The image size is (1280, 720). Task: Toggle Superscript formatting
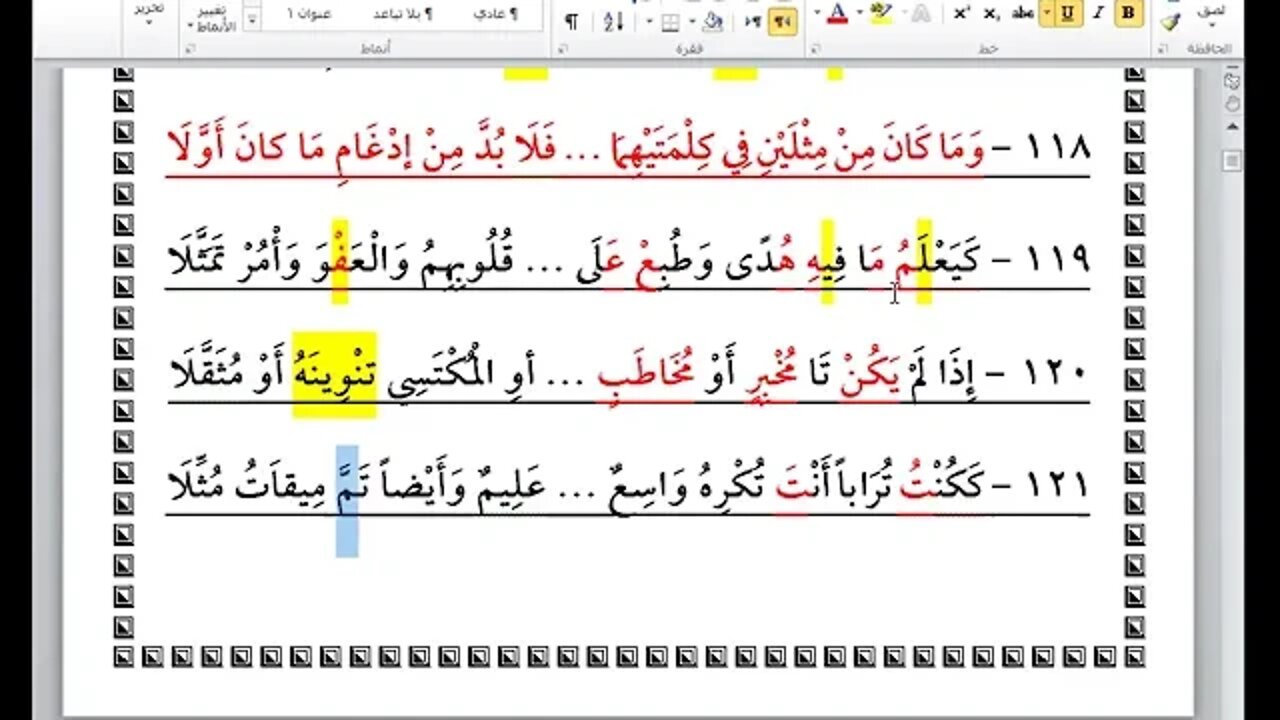click(962, 12)
